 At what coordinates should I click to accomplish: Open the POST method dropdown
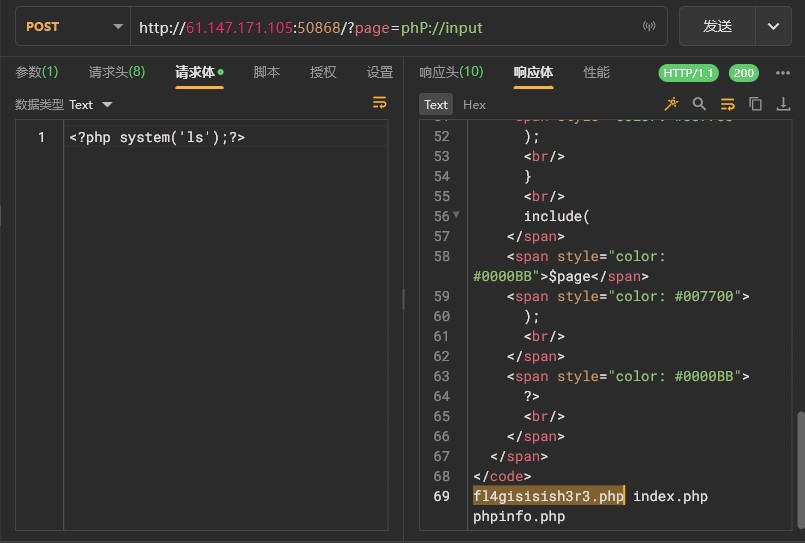coord(73,27)
